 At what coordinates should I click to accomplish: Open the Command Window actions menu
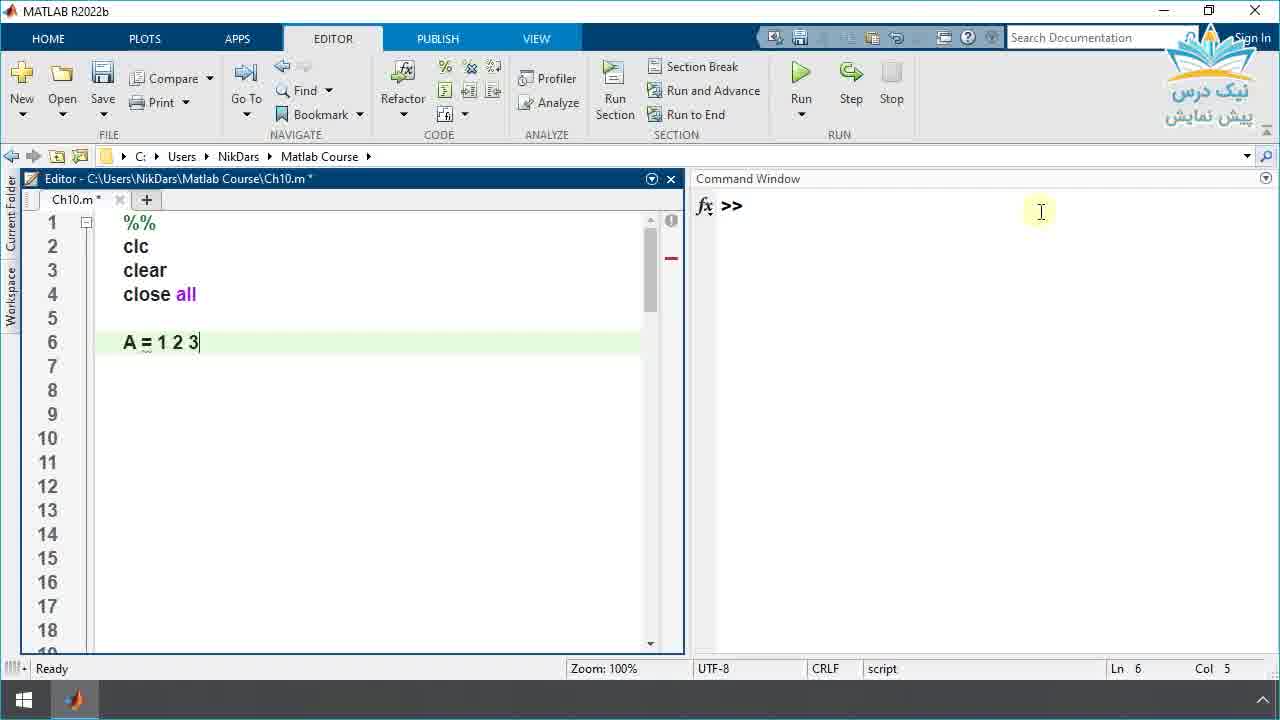click(x=1265, y=178)
